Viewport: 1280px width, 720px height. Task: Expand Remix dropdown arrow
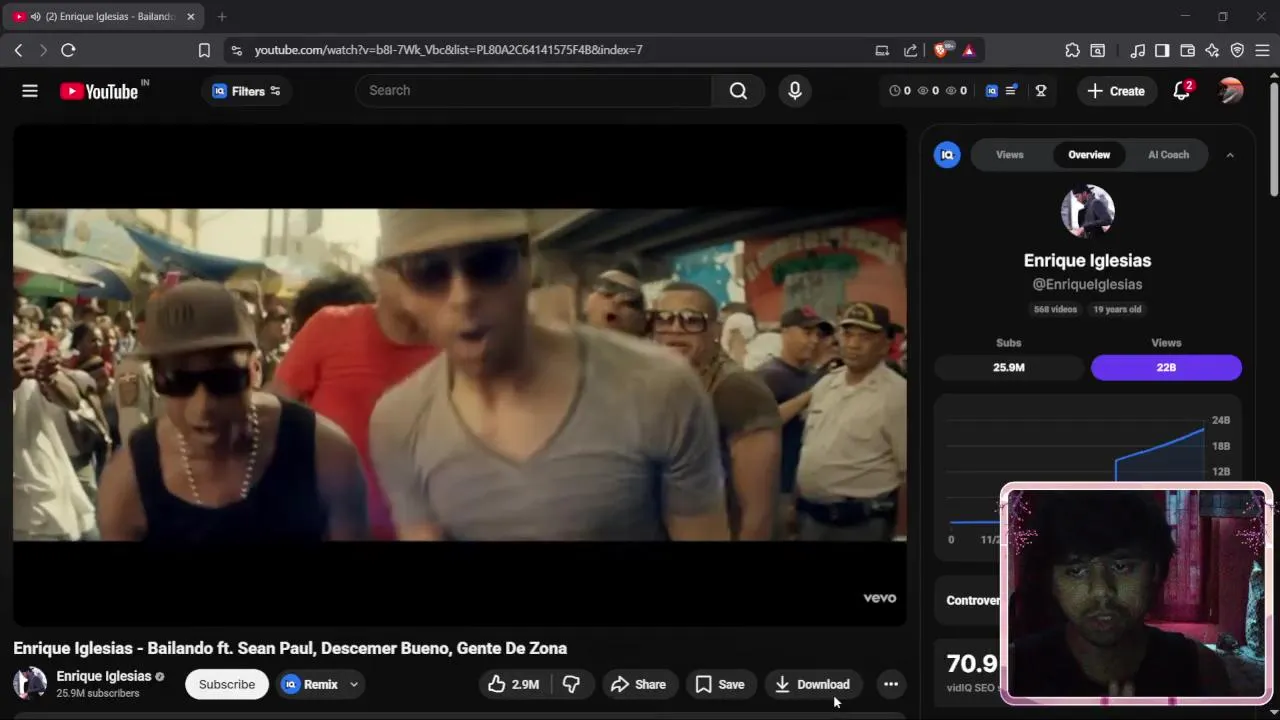coord(354,684)
